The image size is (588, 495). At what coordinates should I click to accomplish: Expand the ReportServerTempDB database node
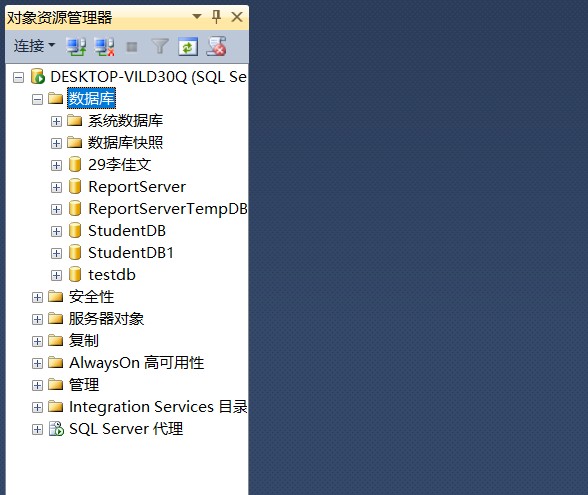tap(56, 209)
